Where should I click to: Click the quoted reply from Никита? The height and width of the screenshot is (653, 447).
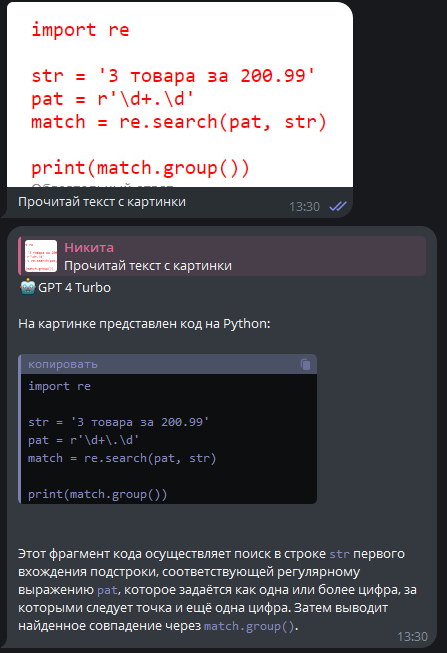(222, 256)
